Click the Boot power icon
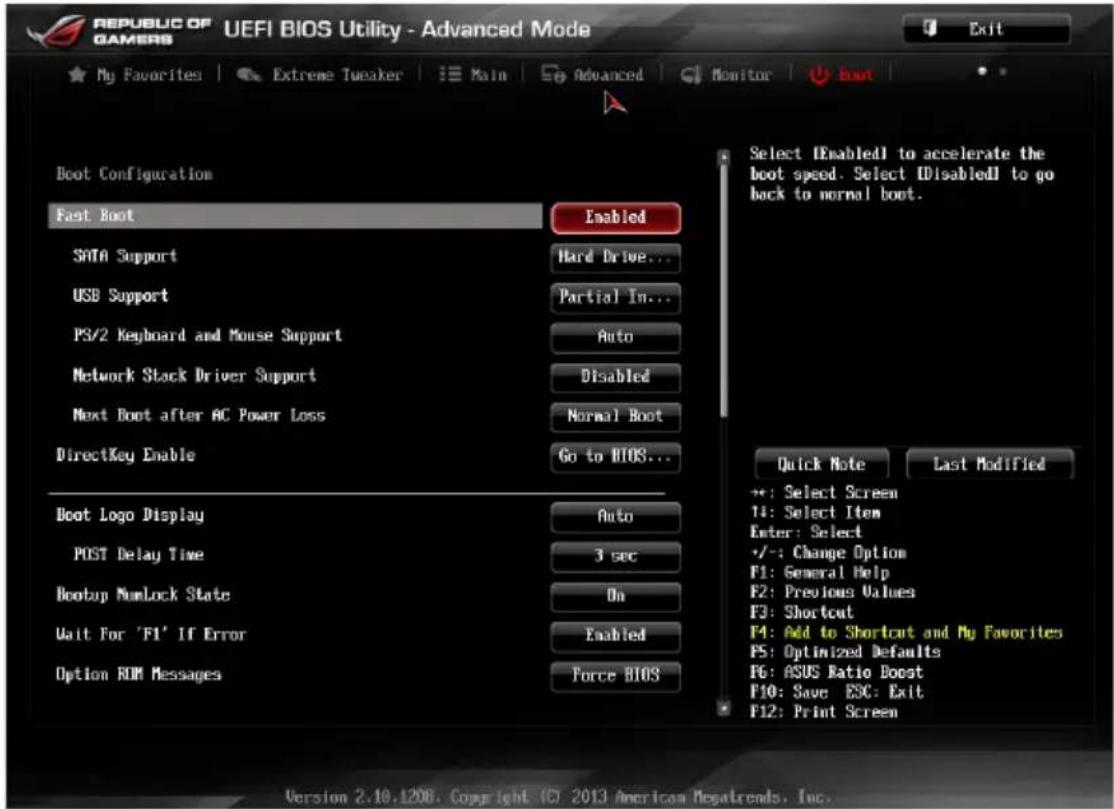The height and width of the screenshot is (809, 1114). point(819,75)
